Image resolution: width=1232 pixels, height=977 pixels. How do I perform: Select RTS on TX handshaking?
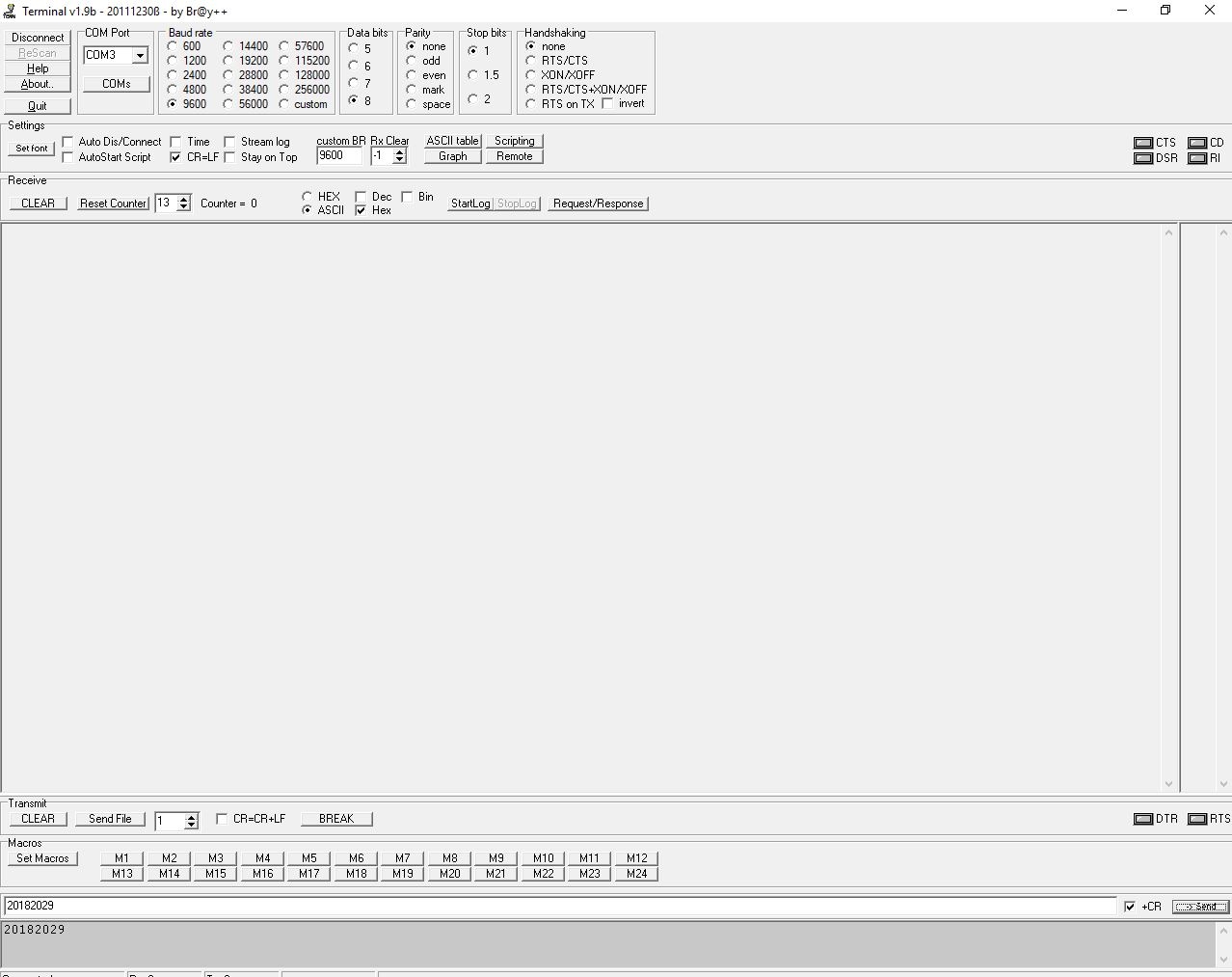pos(531,103)
